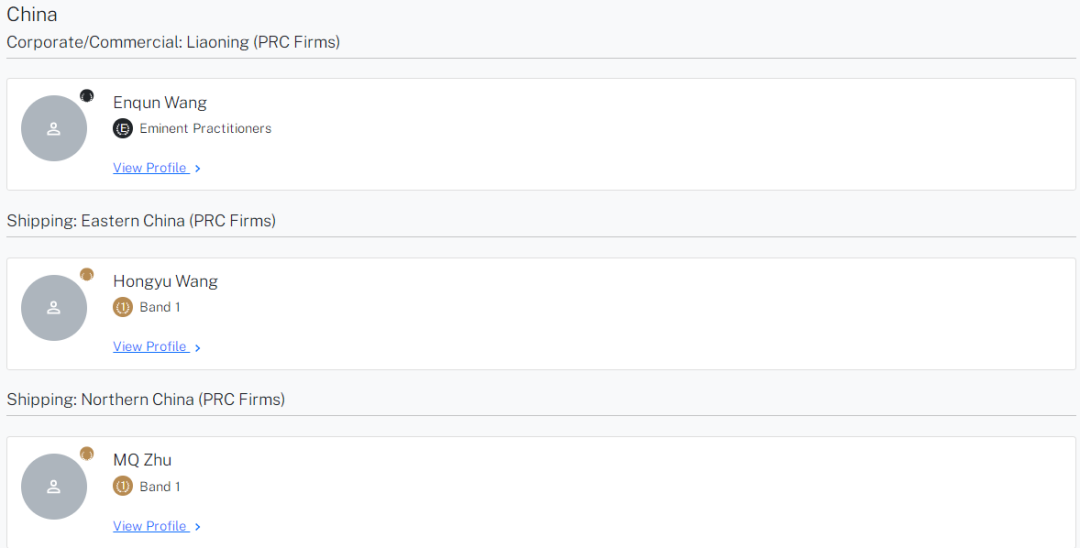Click the chevron beside Enqun Wang's View Profile
Image resolution: width=1080 pixels, height=548 pixels.
[198, 169]
